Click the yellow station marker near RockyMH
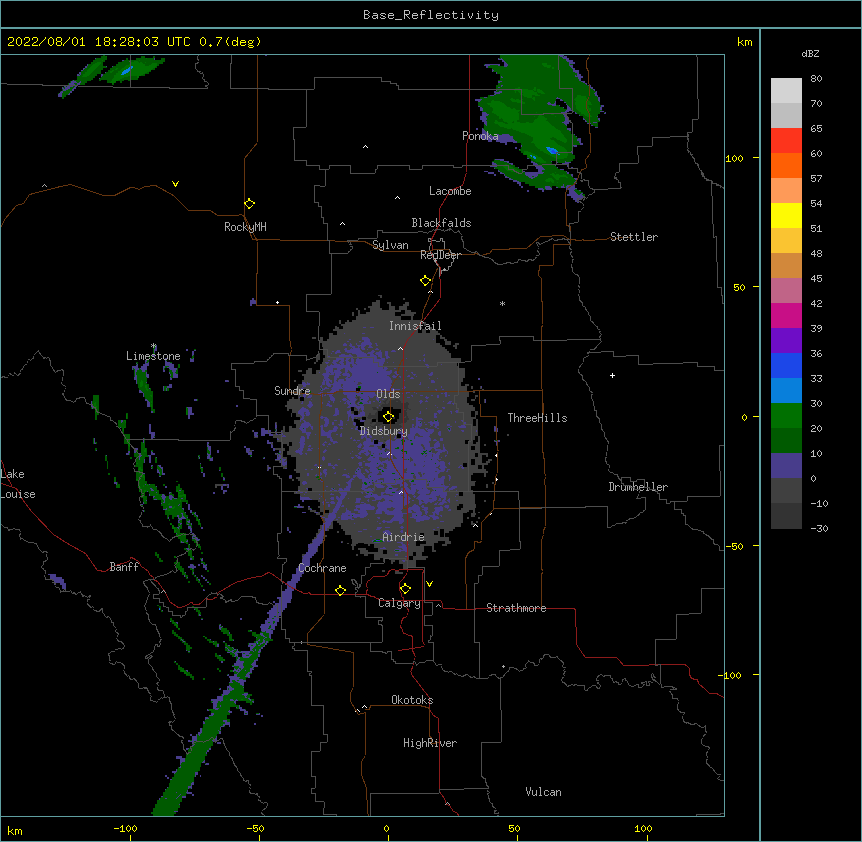The height and width of the screenshot is (842, 862). point(249,204)
